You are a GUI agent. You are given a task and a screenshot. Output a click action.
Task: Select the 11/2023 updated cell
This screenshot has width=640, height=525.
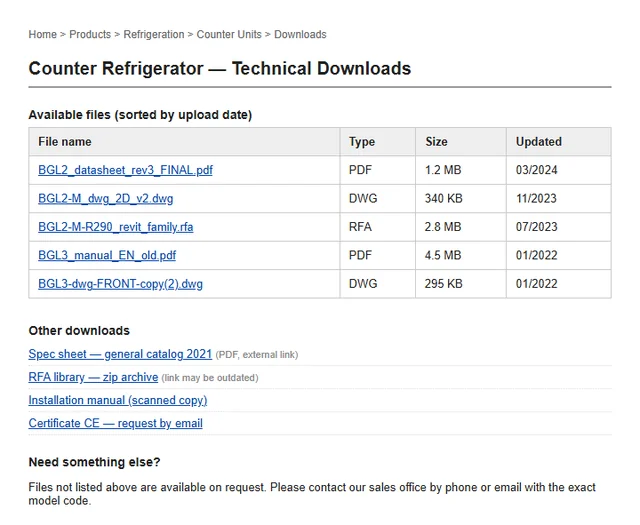pos(559,198)
